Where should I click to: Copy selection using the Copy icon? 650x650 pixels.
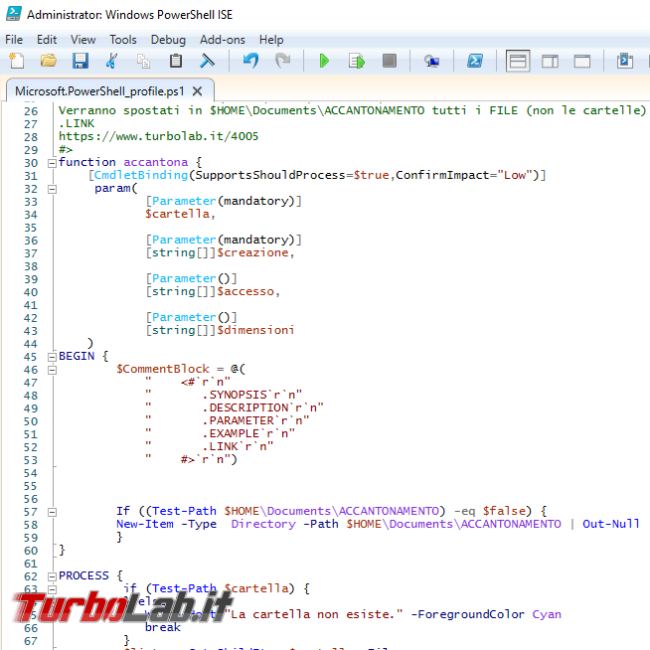point(143,61)
